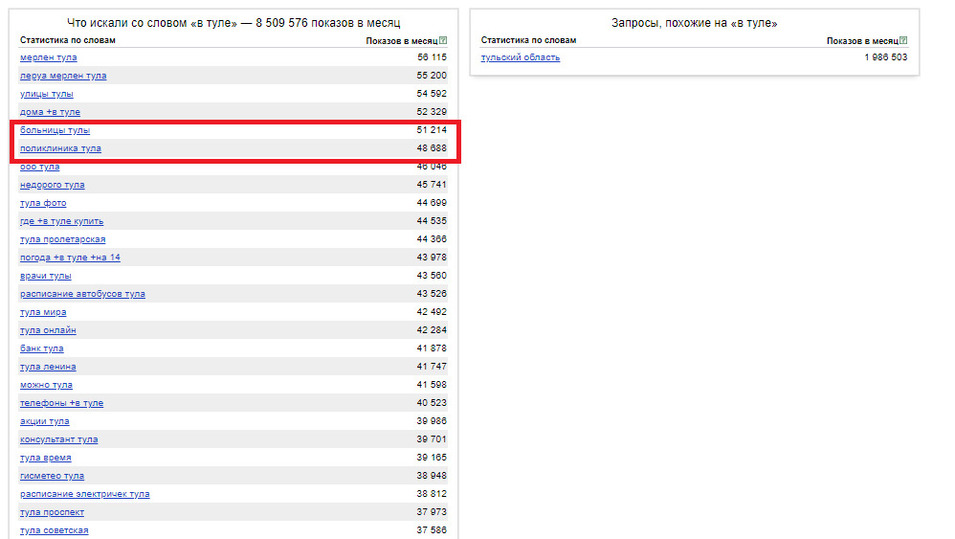Open the 'леруа мерлен тула' link
The image size is (955, 539).
pyautogui.click(x=63, y=76)
